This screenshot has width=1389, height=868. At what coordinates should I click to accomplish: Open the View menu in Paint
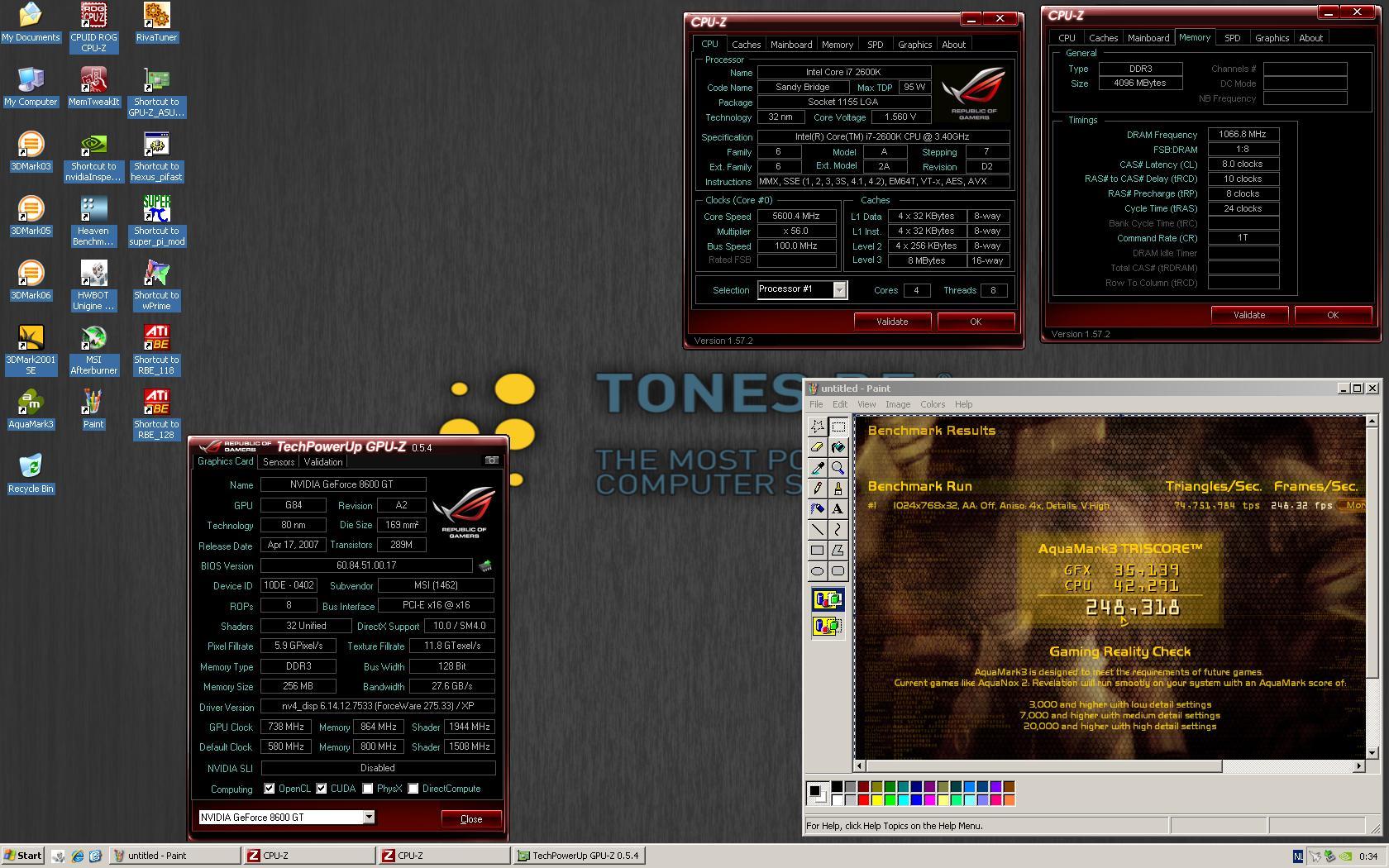click(x=866, y=404)
